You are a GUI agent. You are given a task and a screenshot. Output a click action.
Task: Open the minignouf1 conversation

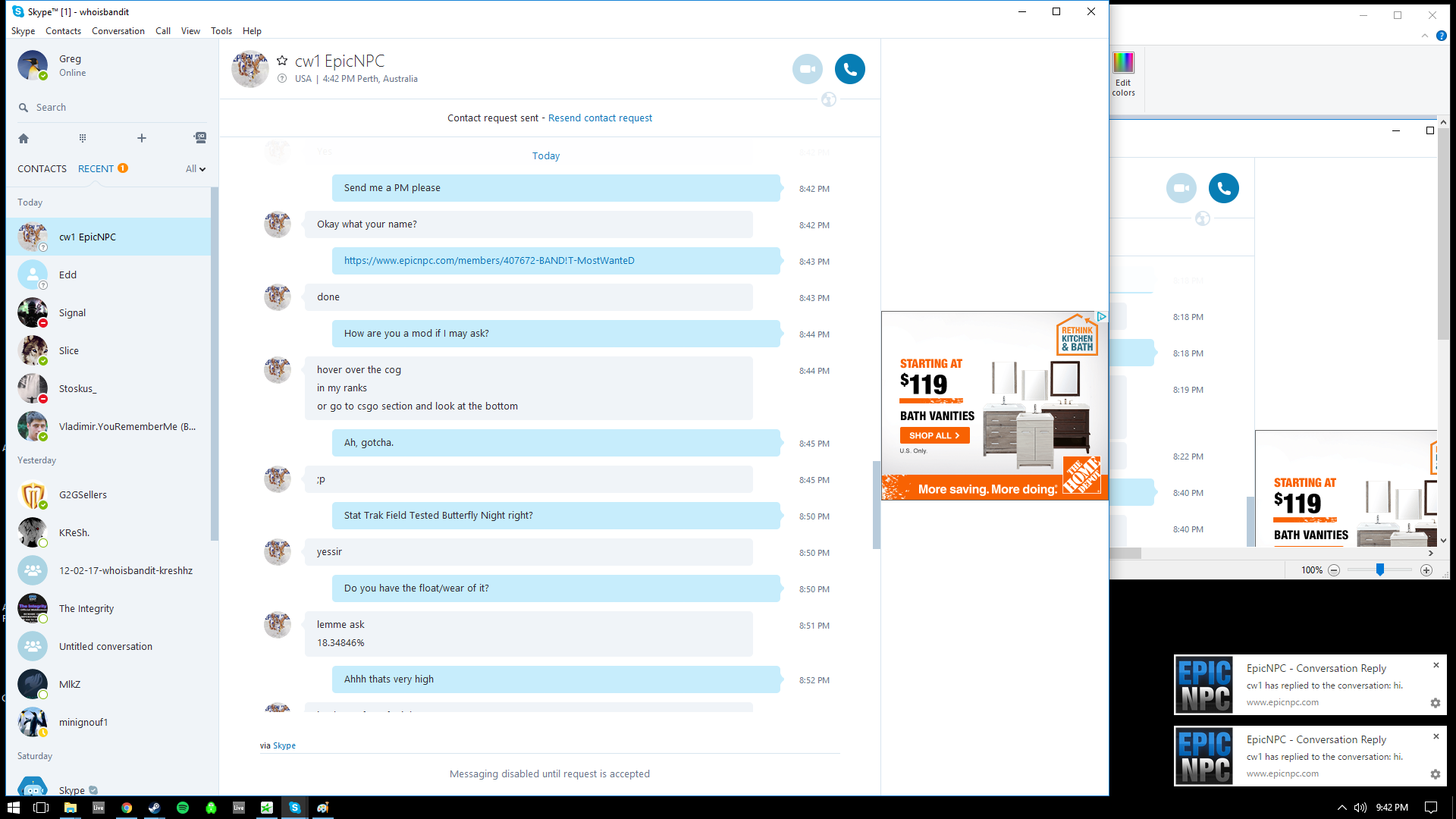pos(108,723)
